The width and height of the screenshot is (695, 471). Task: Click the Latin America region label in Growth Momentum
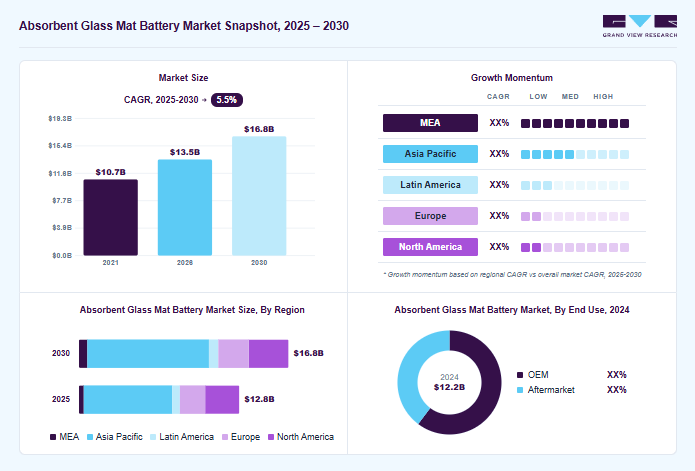[x=430, y=185]
